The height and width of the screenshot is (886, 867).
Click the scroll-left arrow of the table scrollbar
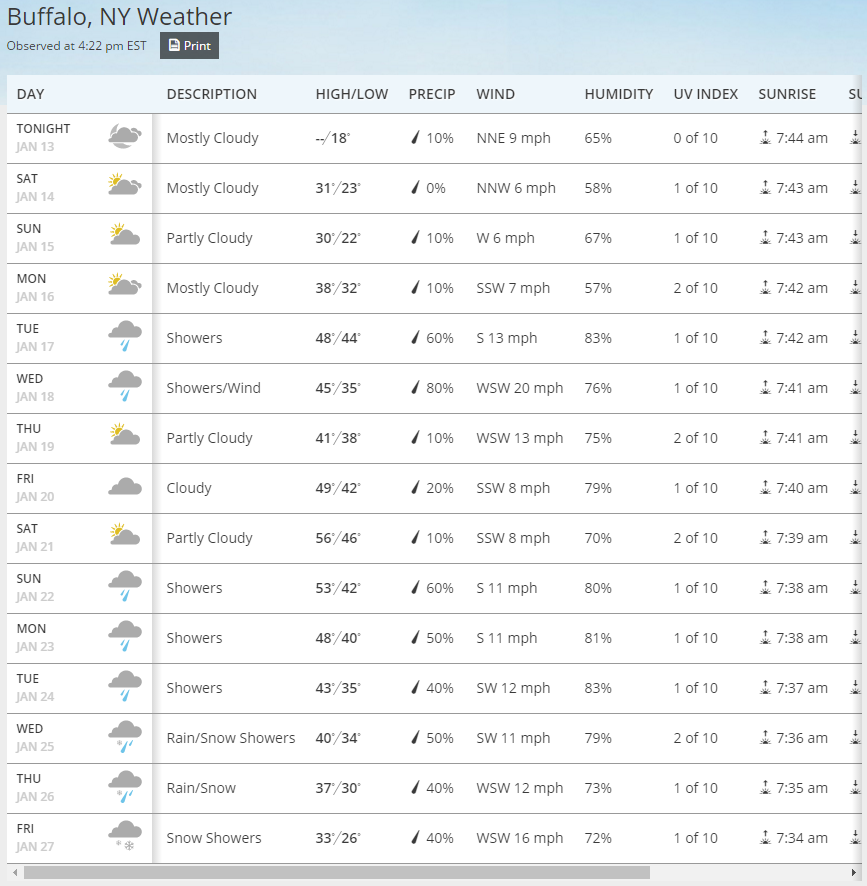[x=15, y=872]
